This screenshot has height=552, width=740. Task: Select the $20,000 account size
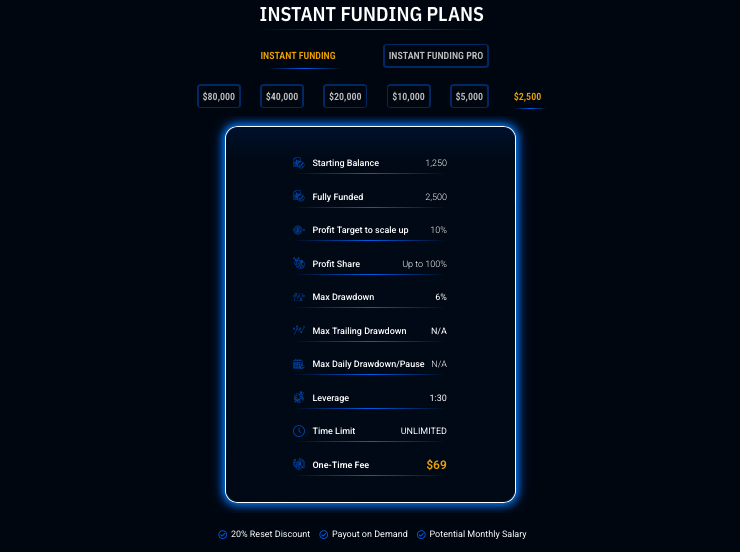(345, 96)
